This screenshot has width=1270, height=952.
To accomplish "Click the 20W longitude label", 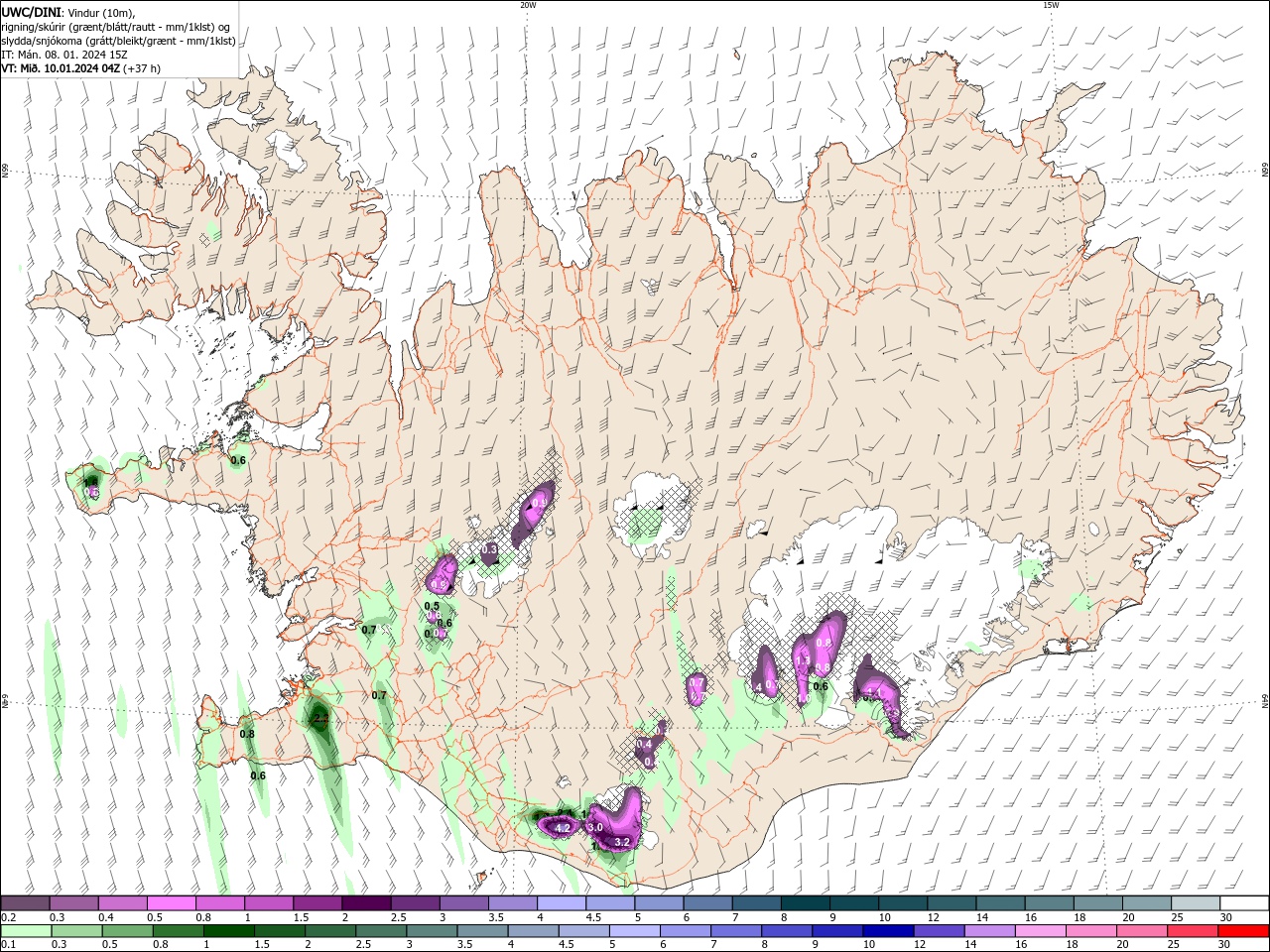I will [528, 5].
